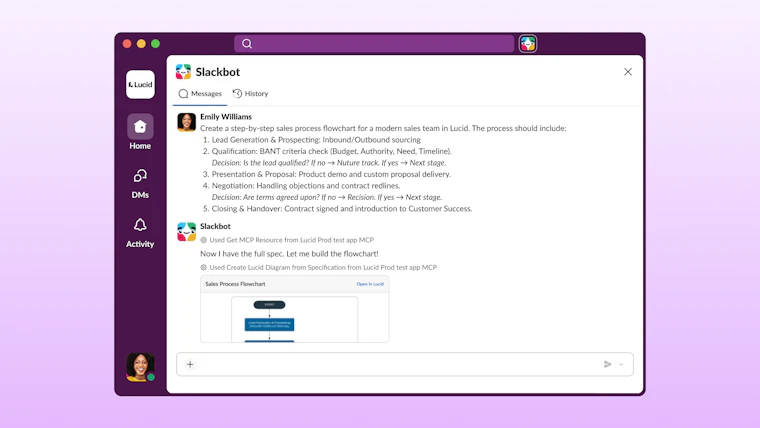Click the Open in Lucid link
Screen dimensions: 760x428
tap(370, 284)
